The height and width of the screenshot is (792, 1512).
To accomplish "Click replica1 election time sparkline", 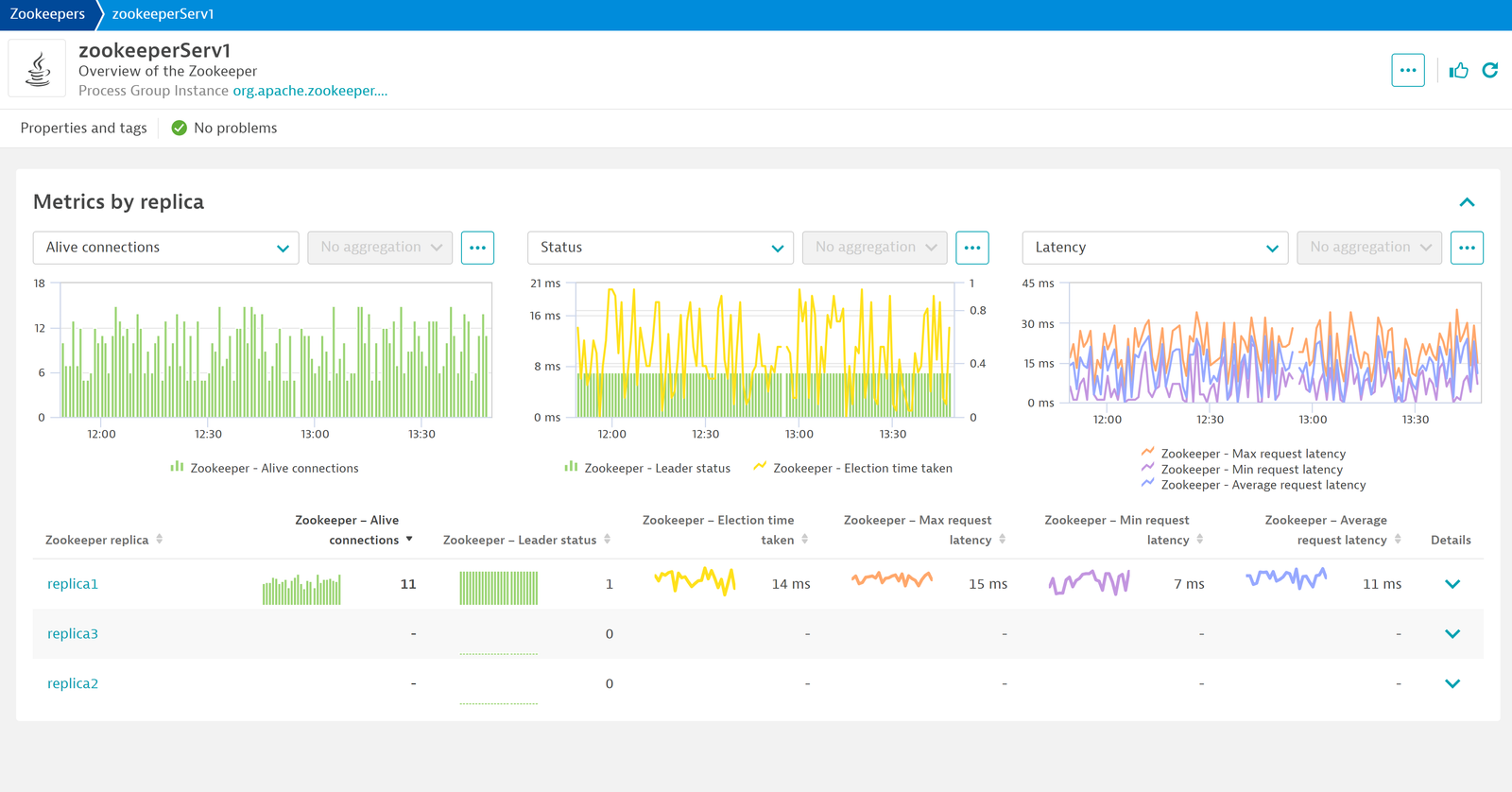I will tap(695, 580).
